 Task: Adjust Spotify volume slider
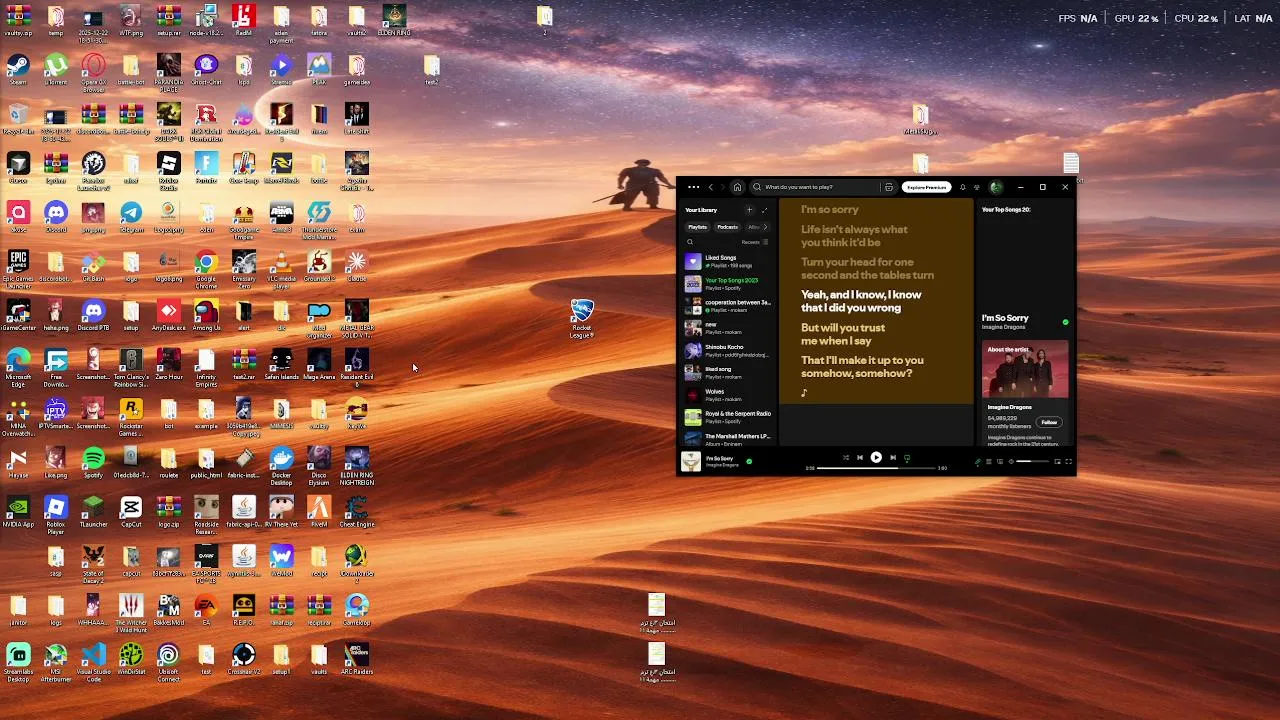coord(1033,461)
